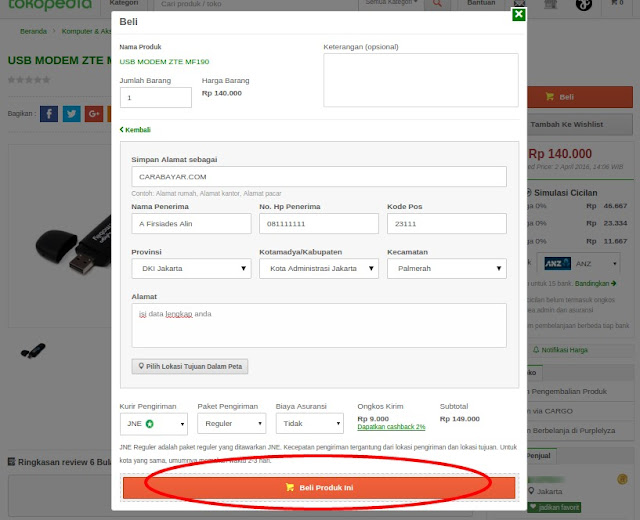Click the Beranda breadcrumb link

[33, 31]
